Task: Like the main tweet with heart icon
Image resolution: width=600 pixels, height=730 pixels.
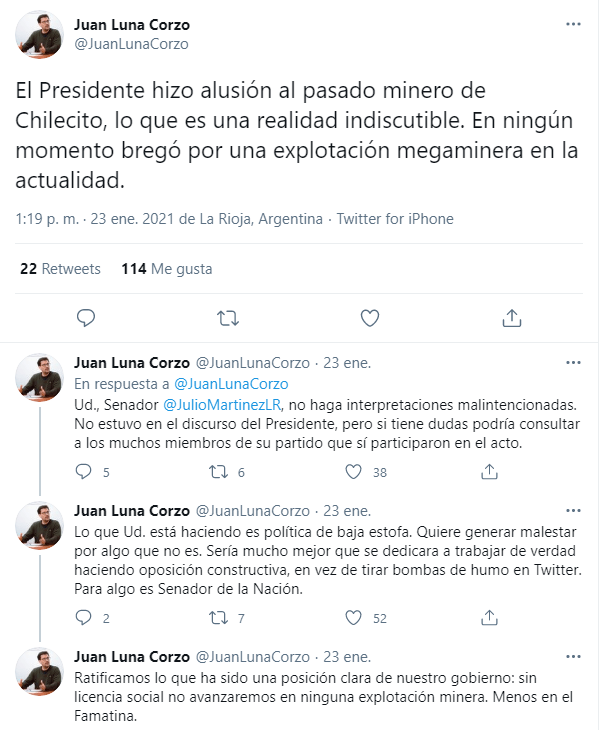Action: click(370, 318)
